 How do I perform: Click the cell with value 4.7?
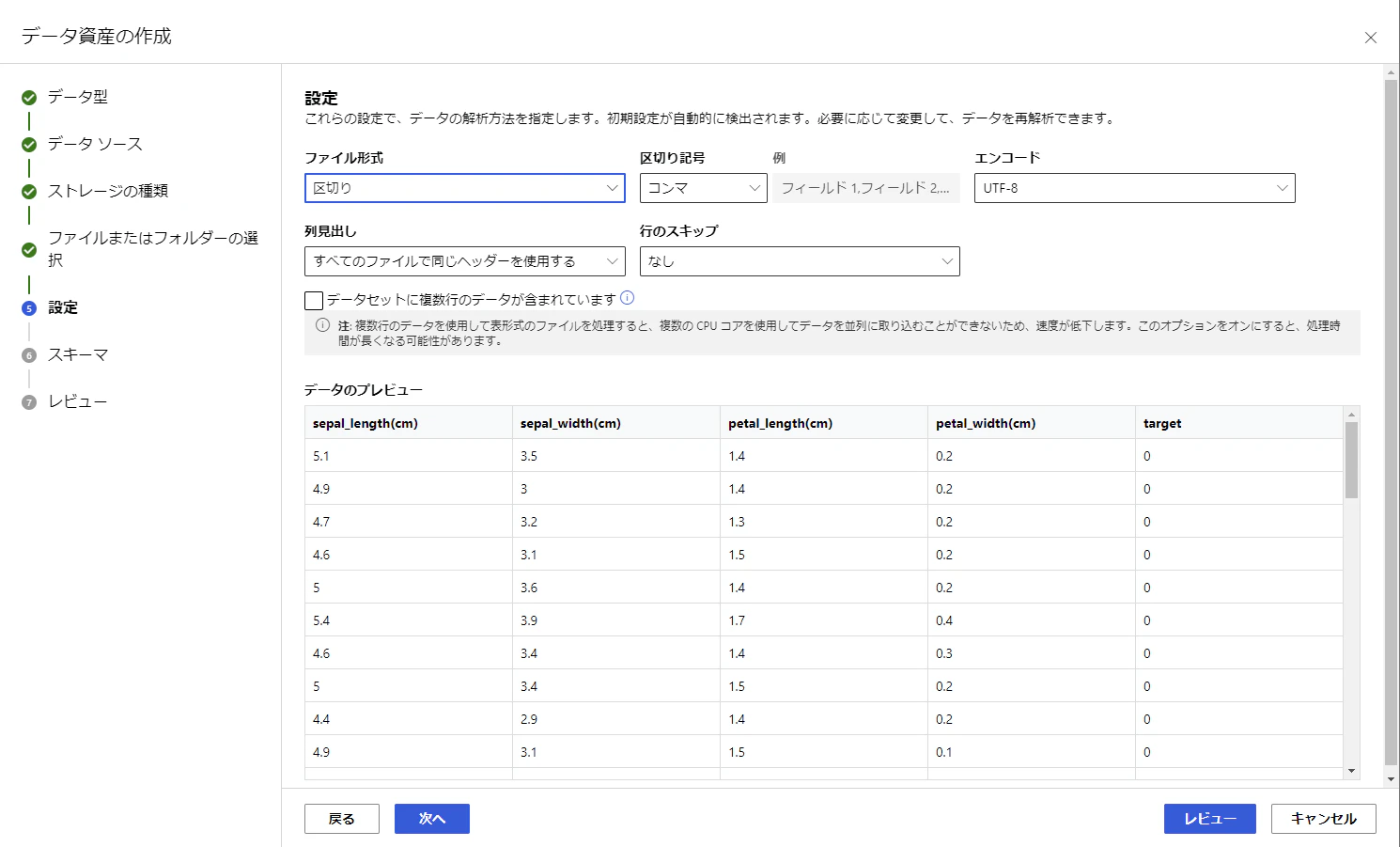coord(409,522)
